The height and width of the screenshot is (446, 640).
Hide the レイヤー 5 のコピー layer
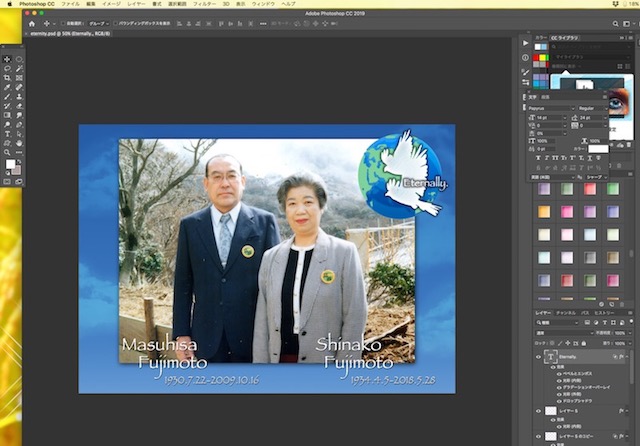click(x=538, y=437)
